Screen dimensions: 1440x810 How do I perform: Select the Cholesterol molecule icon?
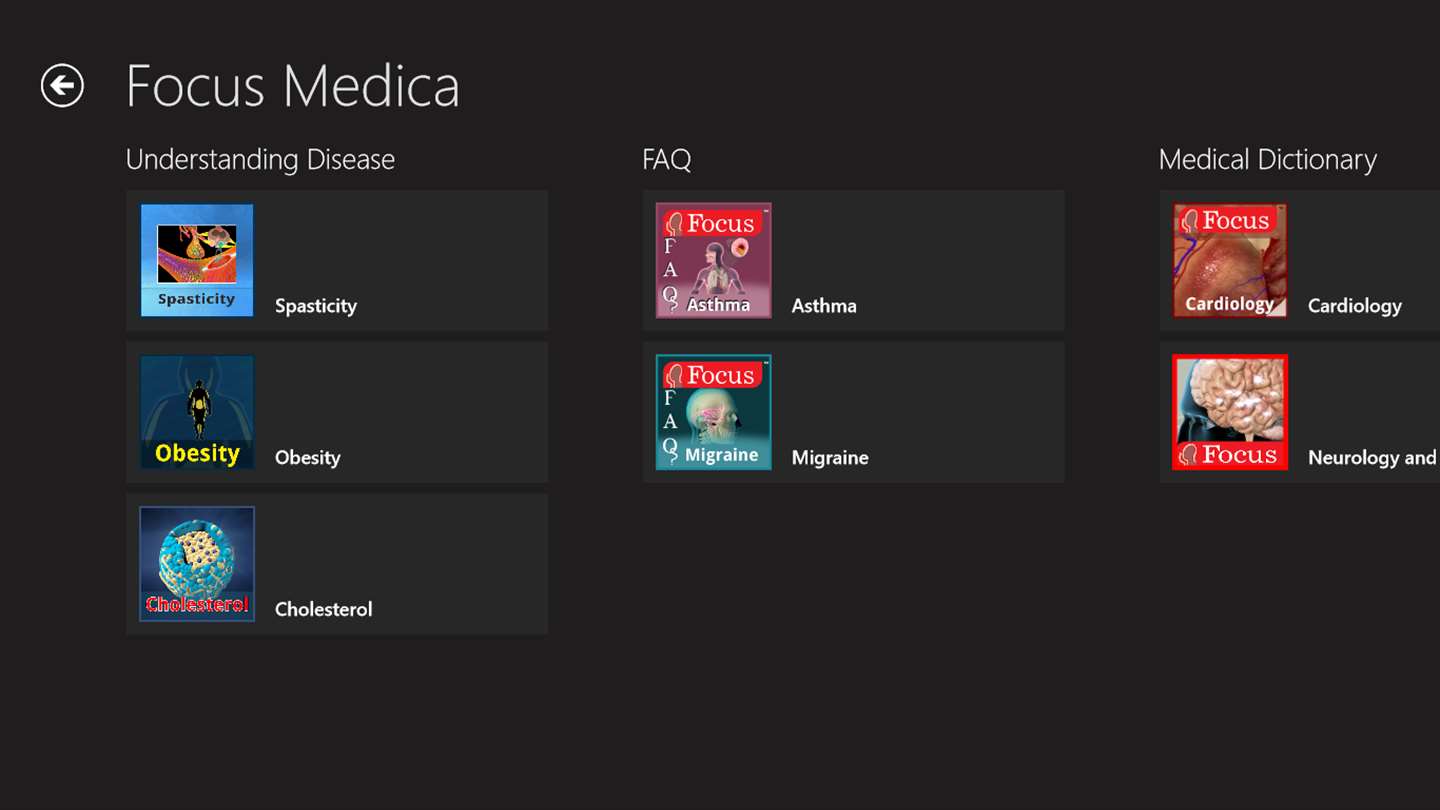coord(197,564)
